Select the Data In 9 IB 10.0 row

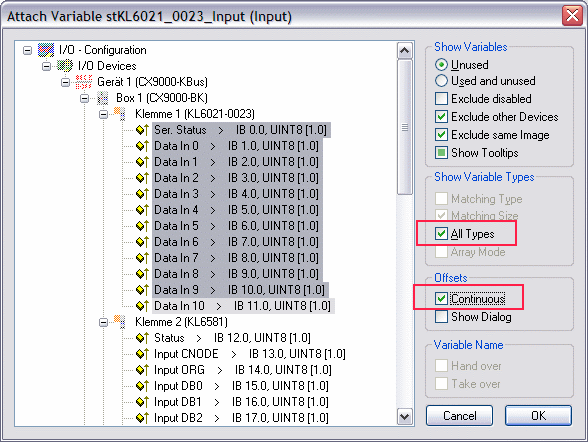click(x=240, y=290)
